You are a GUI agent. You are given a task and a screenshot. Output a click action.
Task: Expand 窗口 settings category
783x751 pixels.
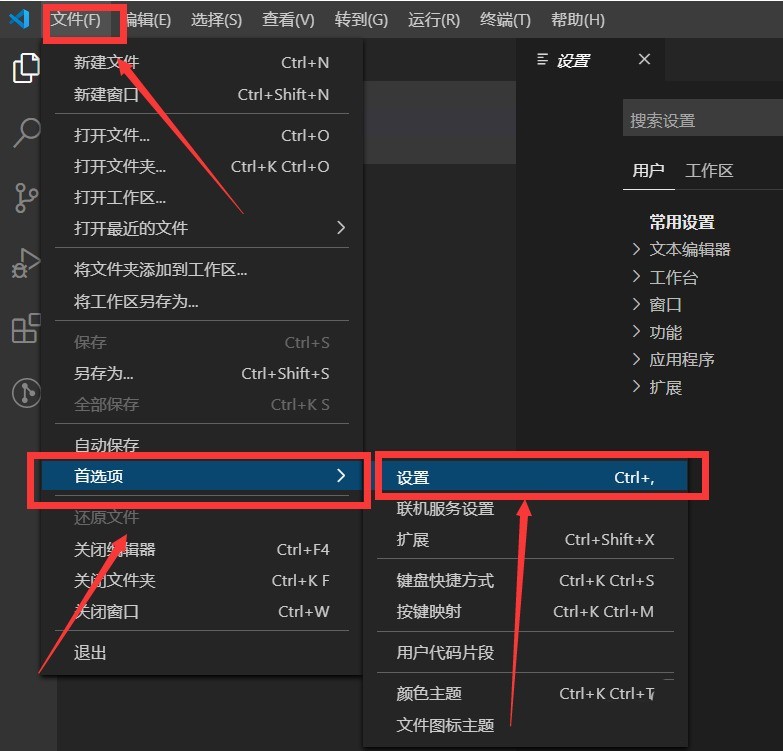pyautogui.click(x=657, y=305)
